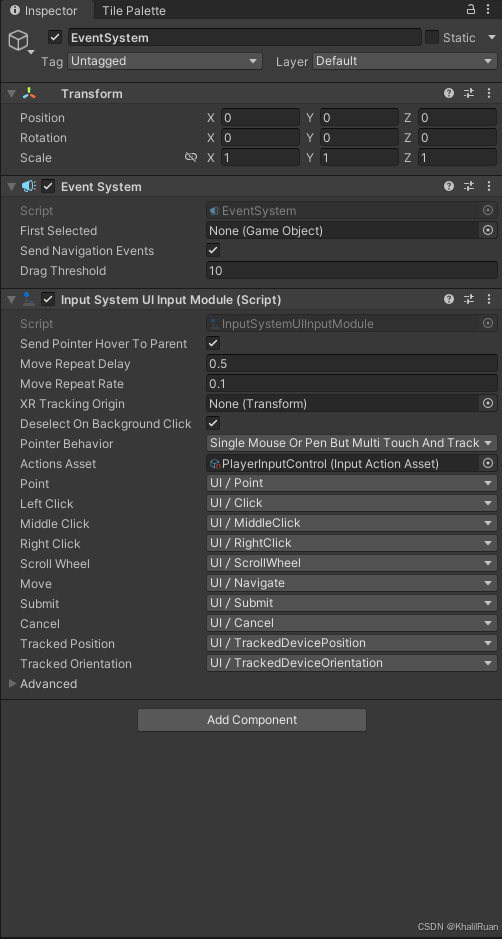Image resolution: width=502 pixels, height=939 pixels.
Task: Collapse Input System UI Input Module foldout
Action: tap(11, 299)
